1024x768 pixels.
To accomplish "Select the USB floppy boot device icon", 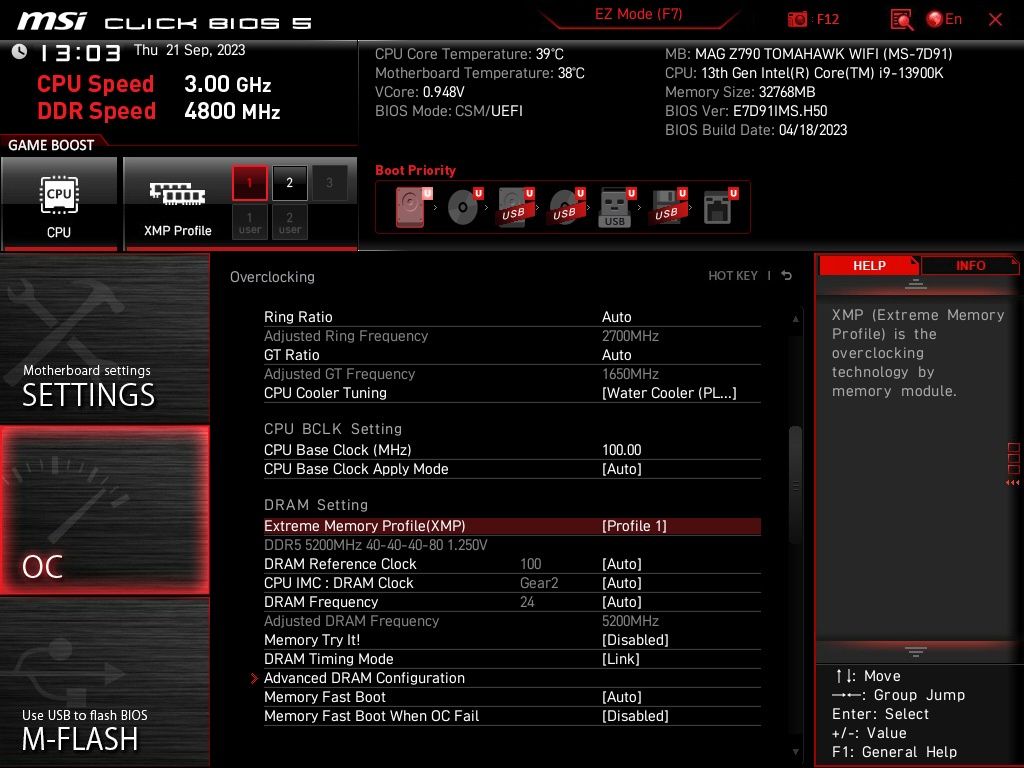I will pyautogui.click(x=668, y=207).
